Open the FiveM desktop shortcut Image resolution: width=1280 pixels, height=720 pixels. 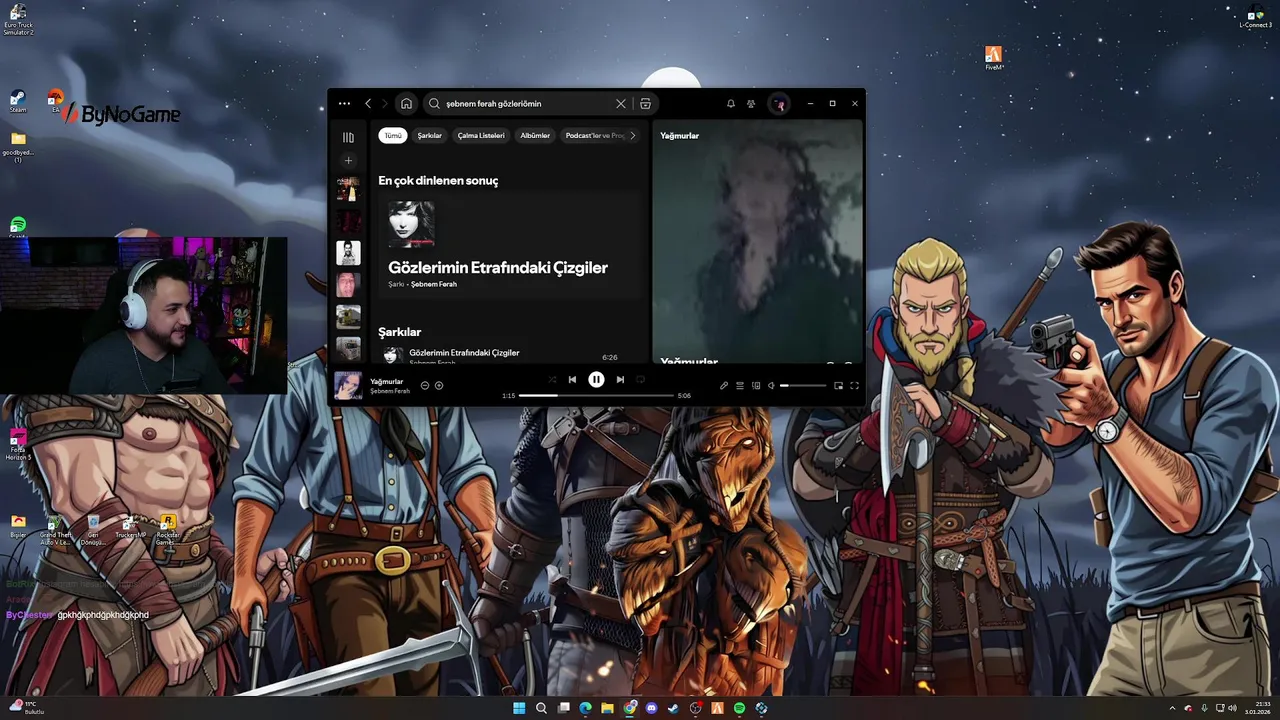pyautogui.click(x=993, y=58)
